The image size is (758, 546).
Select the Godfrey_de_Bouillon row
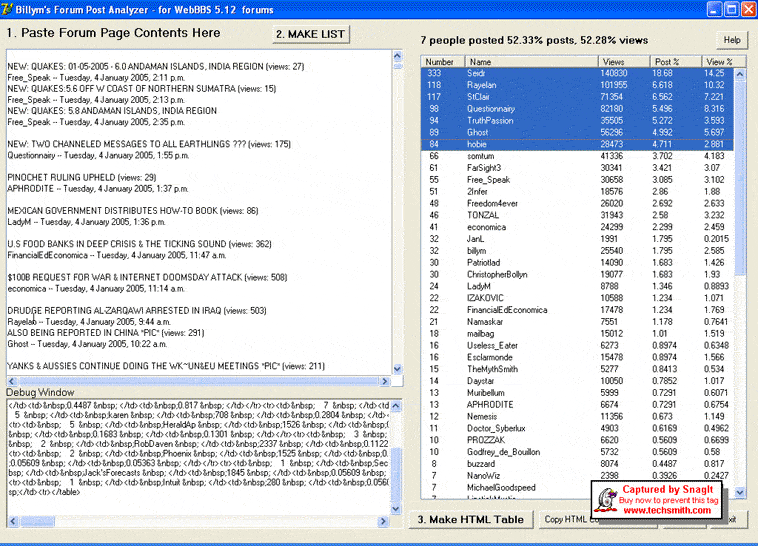click(577, 452)
